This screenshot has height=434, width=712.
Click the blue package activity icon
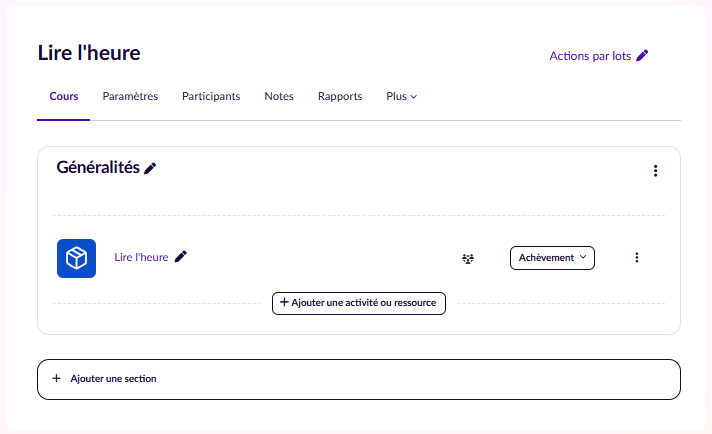pos(76,258)
